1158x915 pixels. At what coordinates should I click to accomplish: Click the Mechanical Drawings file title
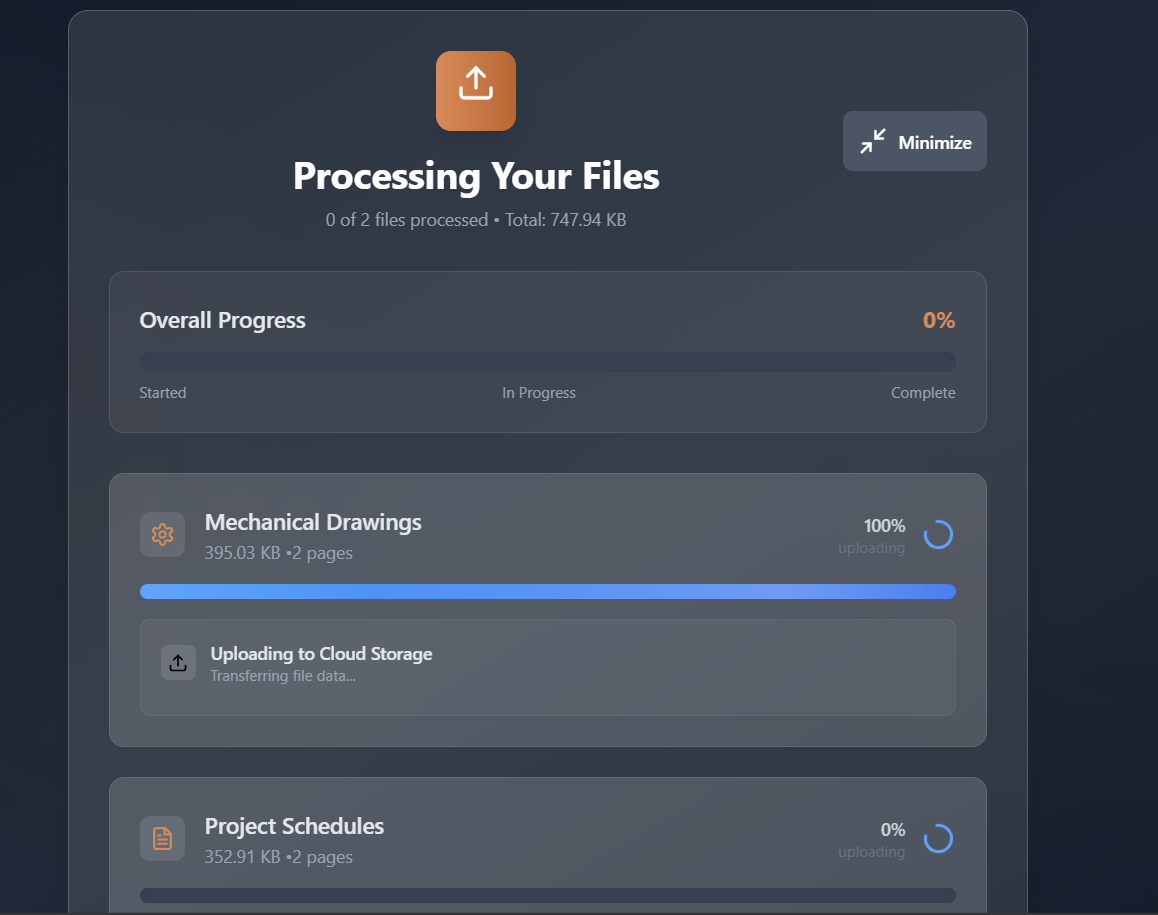click(313, 522)
